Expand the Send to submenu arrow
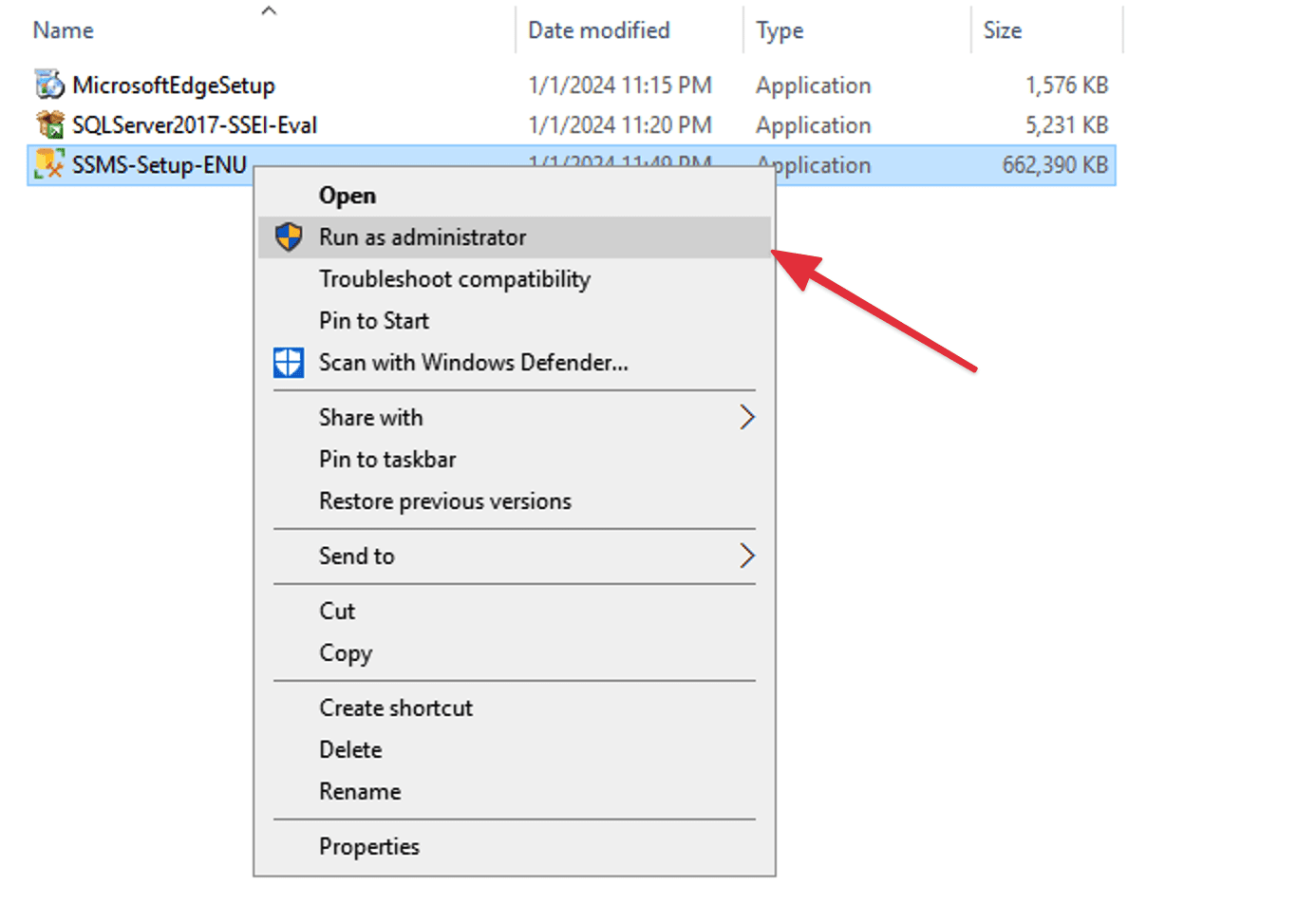This screenshot has height=906, width=1316. pyautogui.click(x=746, y=556)
